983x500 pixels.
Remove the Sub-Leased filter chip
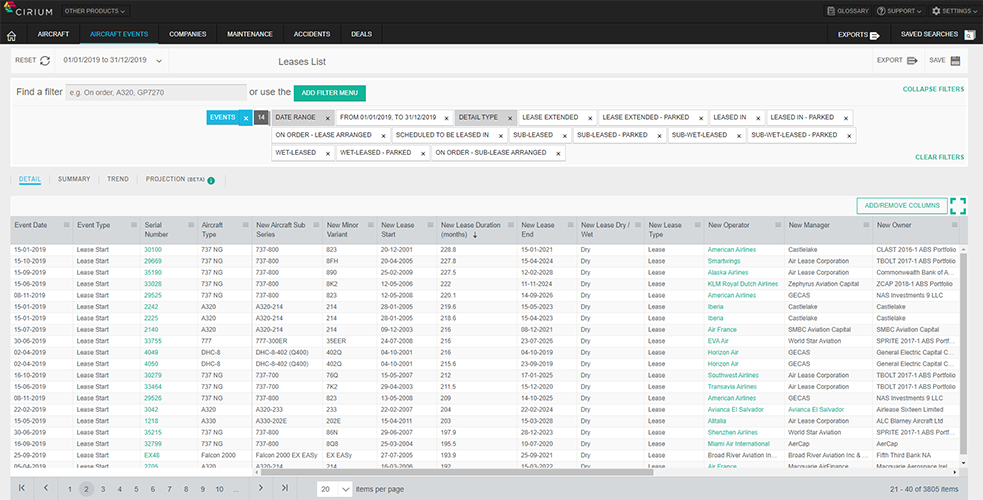(565, 135)
